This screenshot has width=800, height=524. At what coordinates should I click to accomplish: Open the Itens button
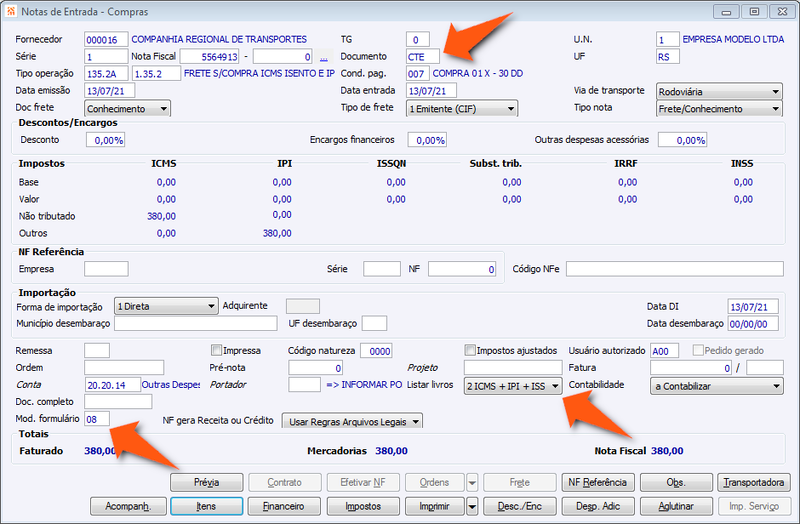tap(206, 506)
